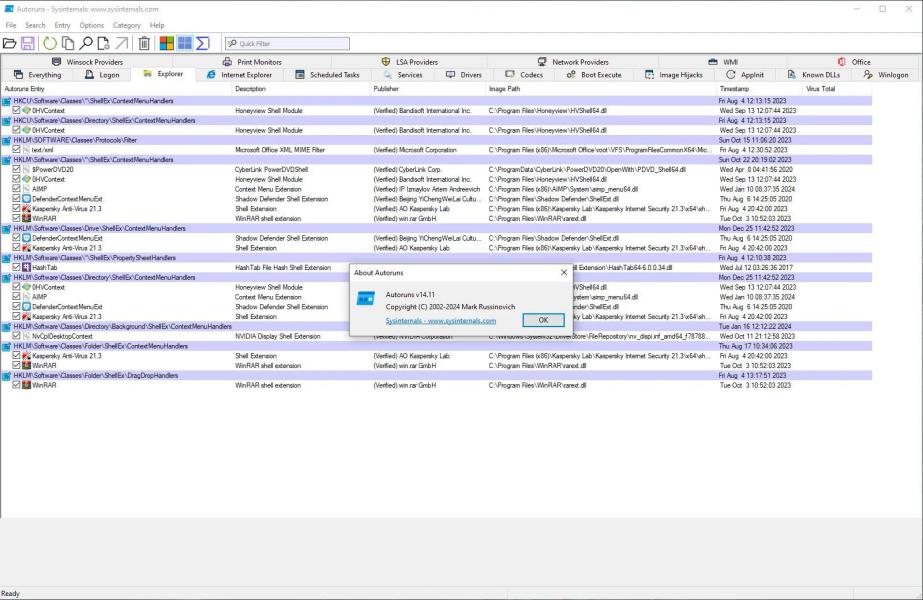Switch to the Internet Explorer tab
923x600 pixels.
(x=239, y=75)
